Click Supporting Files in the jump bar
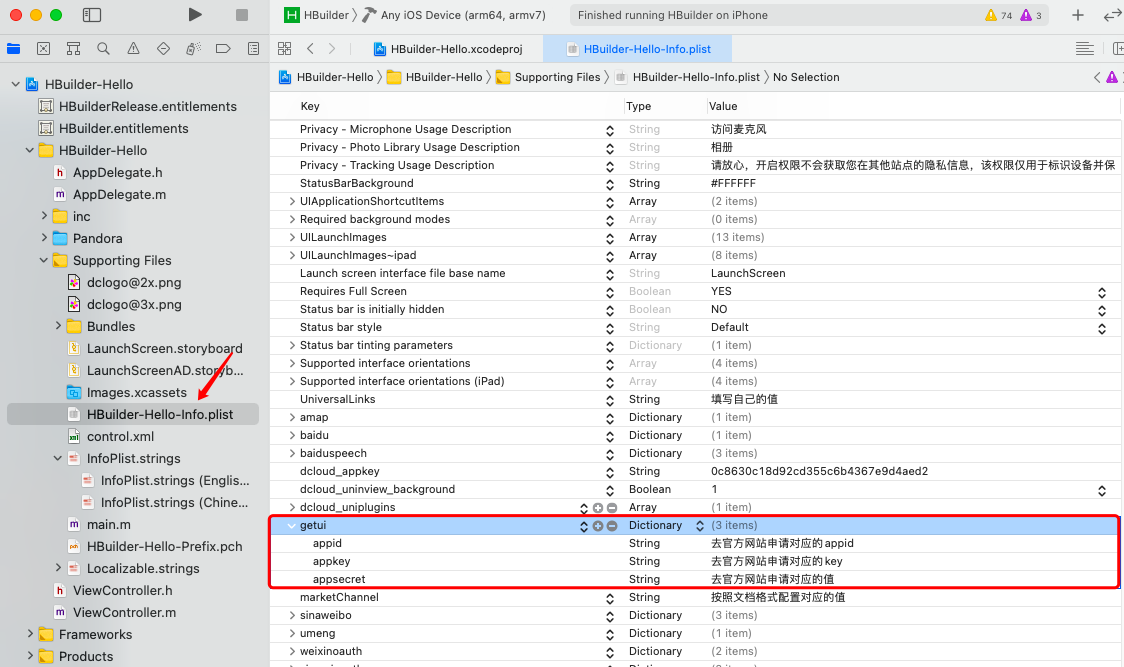 (548, 77)
